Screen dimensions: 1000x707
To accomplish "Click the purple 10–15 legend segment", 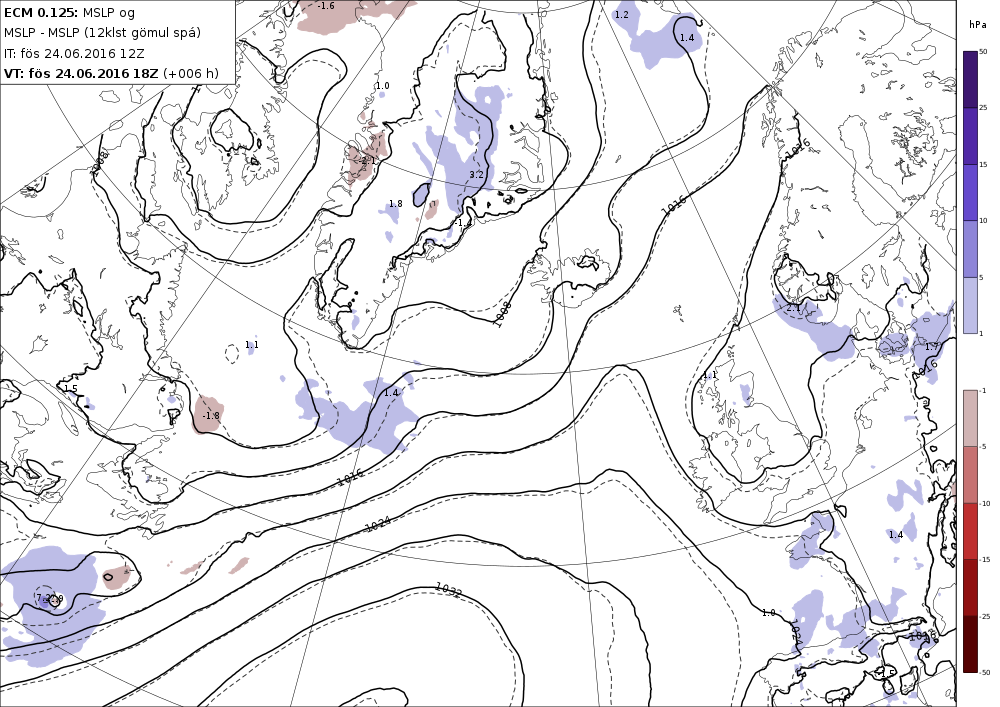I will tap(970, 193).
